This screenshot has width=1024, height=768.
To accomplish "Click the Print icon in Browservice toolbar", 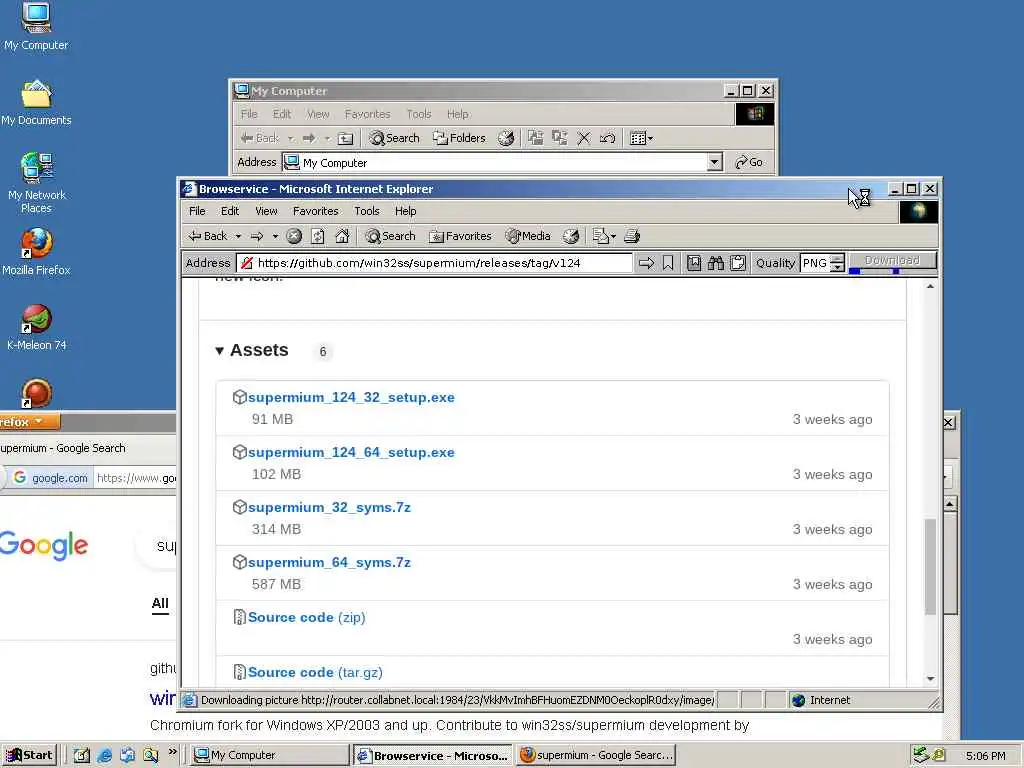I will point(632,236).
